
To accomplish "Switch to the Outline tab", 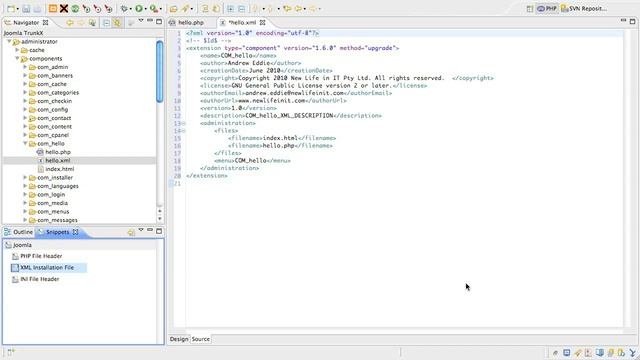I will point(18,232).
